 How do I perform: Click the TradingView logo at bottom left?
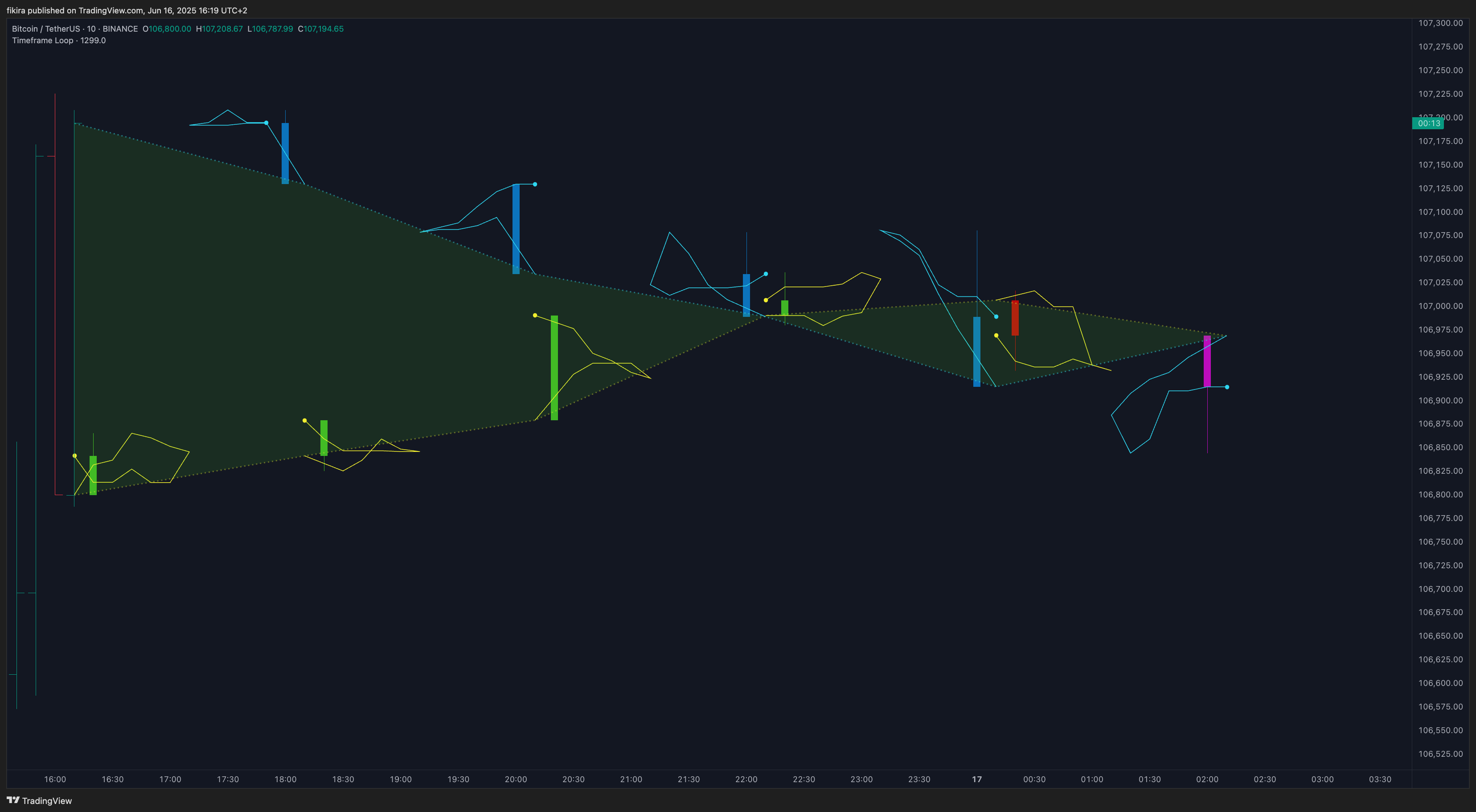39,800
